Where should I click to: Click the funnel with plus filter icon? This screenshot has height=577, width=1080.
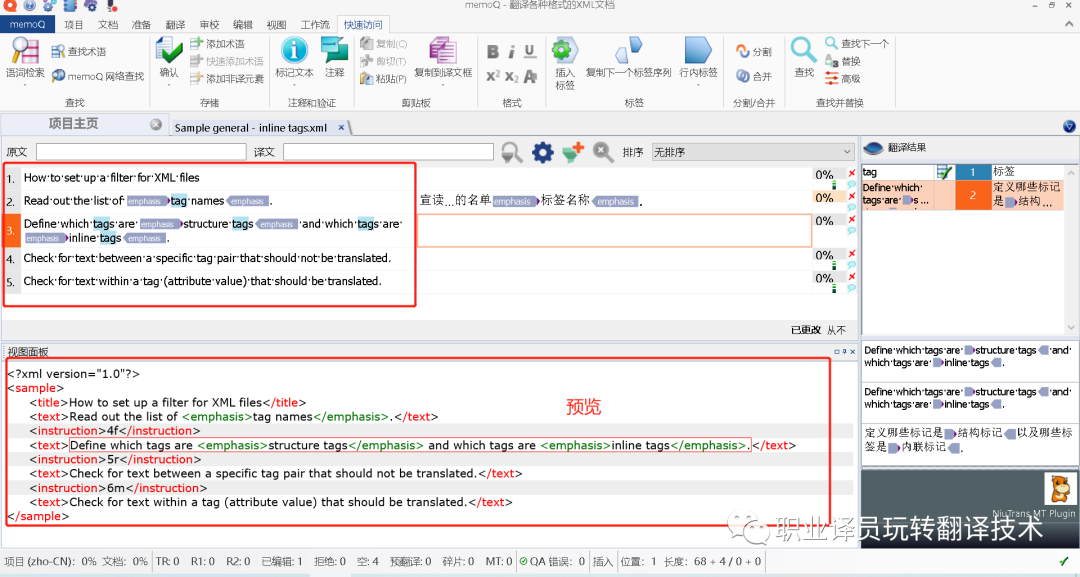(x=573, y=152)
